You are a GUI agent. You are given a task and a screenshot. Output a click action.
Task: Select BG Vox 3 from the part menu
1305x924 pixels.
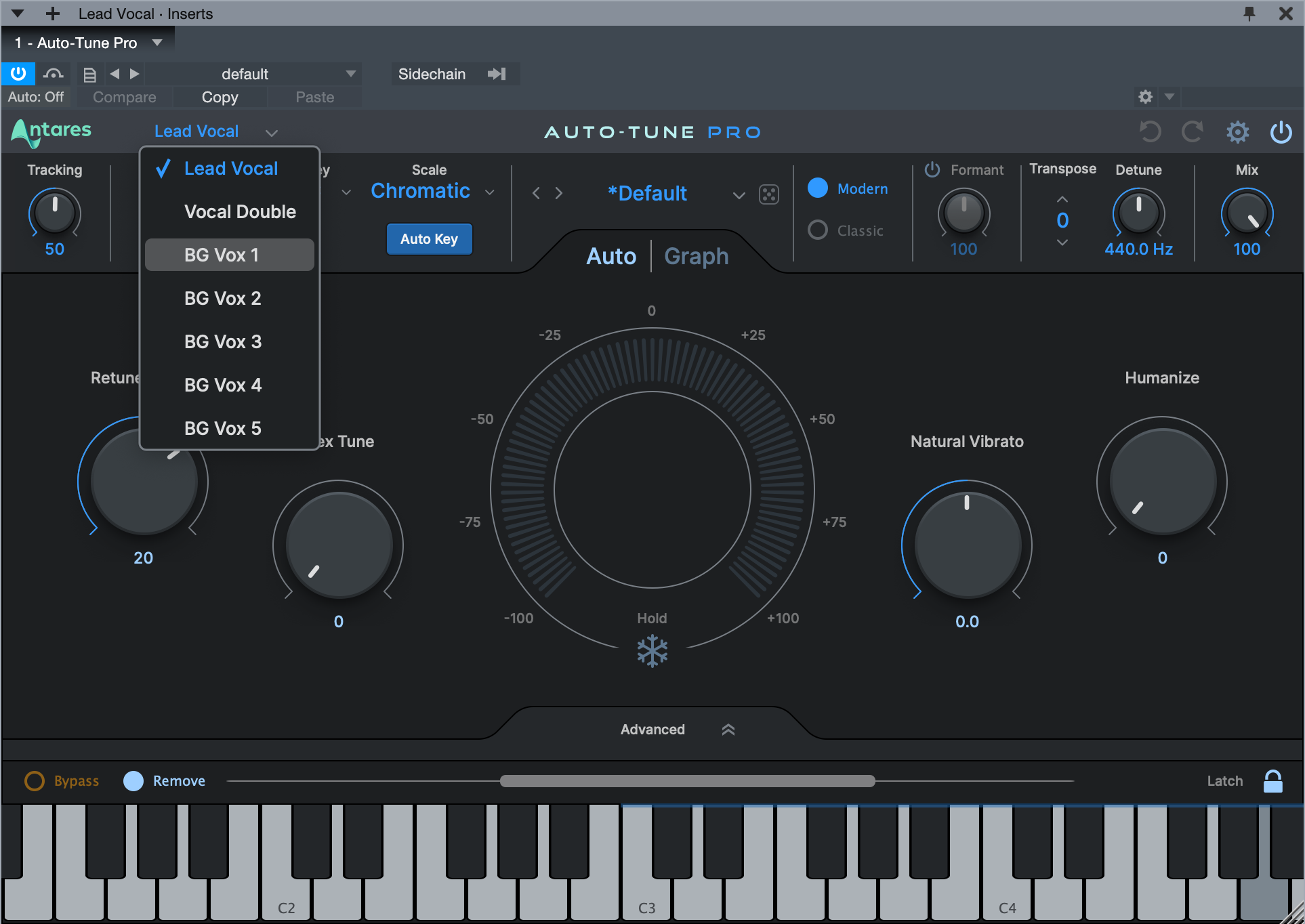[x=222, y=341]
